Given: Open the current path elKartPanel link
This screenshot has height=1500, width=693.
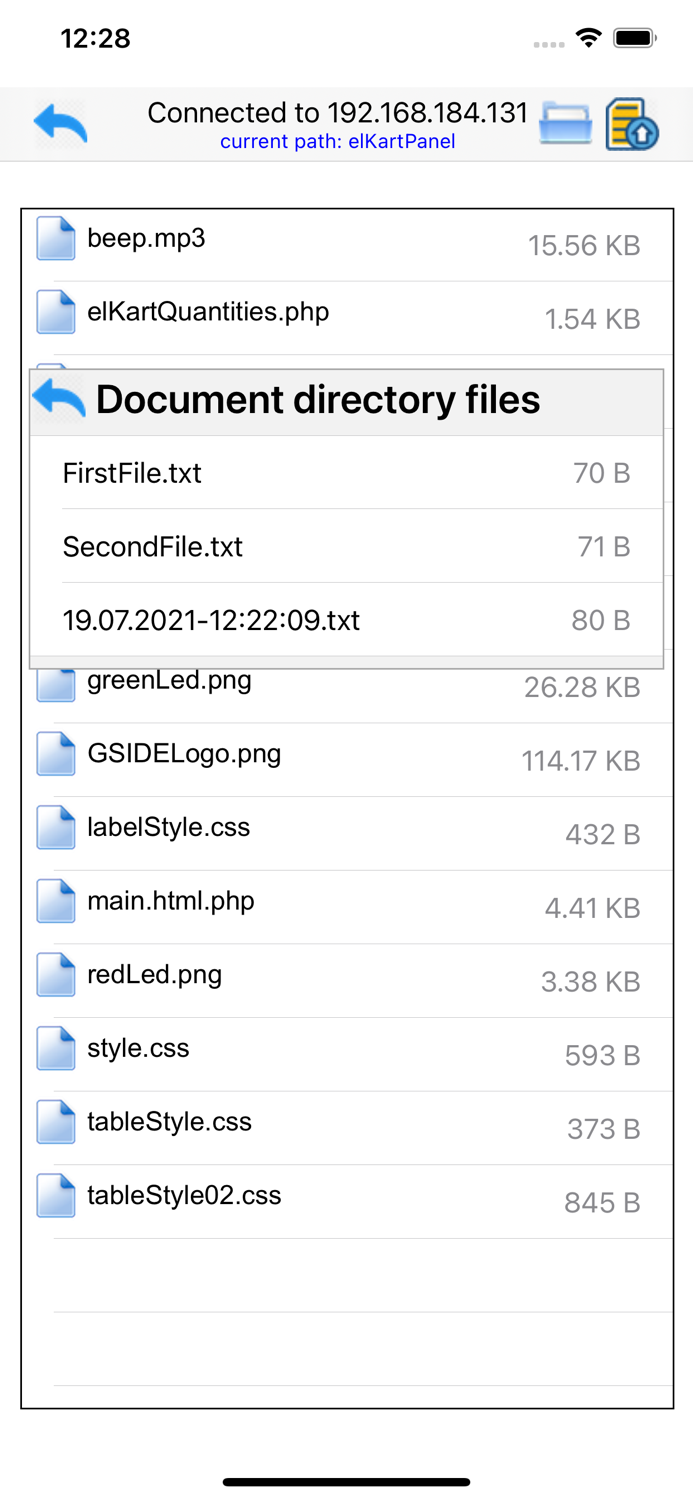Looking at the screenshot, I should pos(339,142).
